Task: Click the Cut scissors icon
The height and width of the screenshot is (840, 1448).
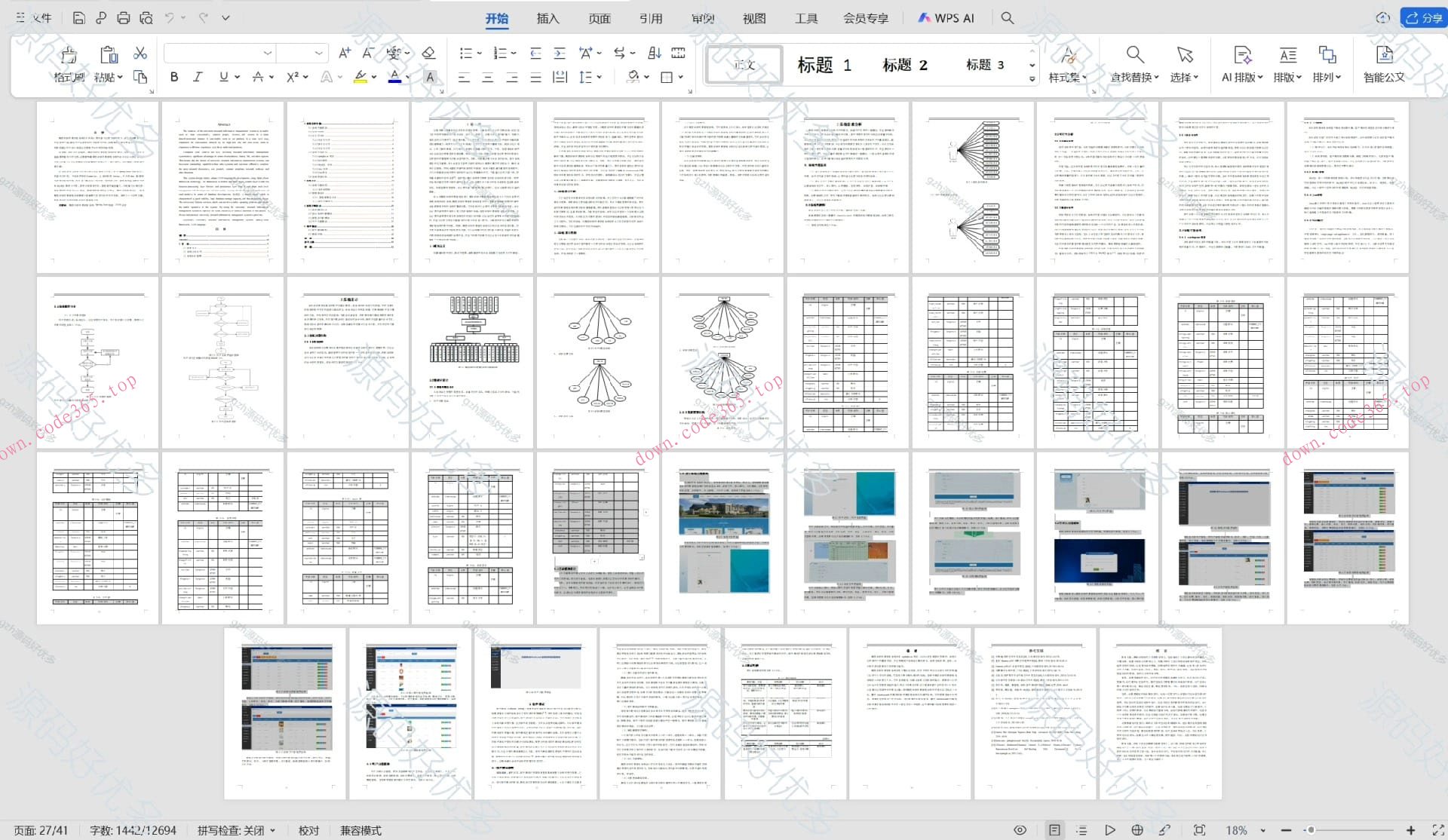Action: point(140,54)
